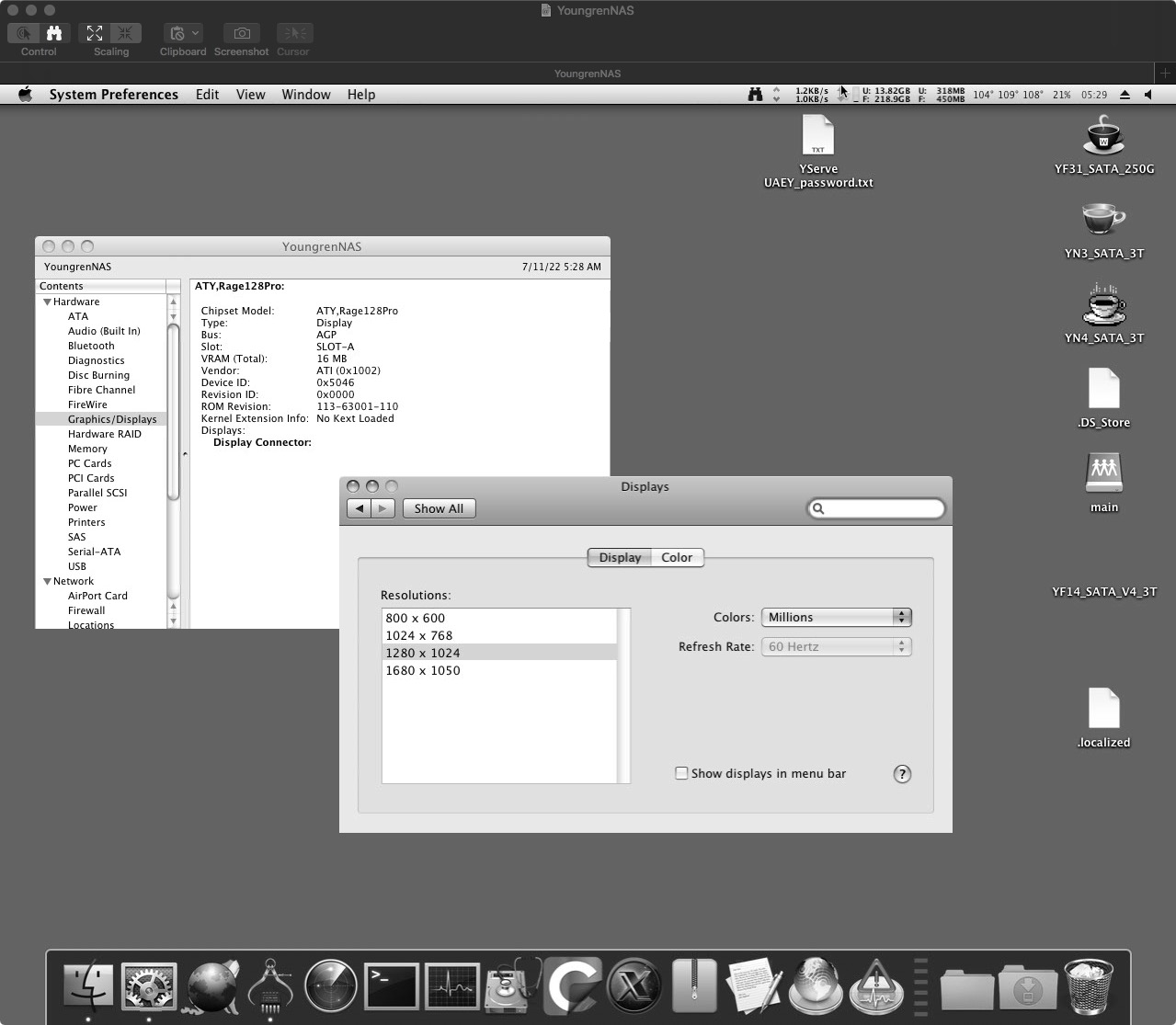Select YF14_SATA_V4_3T desktop label
Image resolution: width=1176 pixels, height=1025 pixels.
point(1104,591)
